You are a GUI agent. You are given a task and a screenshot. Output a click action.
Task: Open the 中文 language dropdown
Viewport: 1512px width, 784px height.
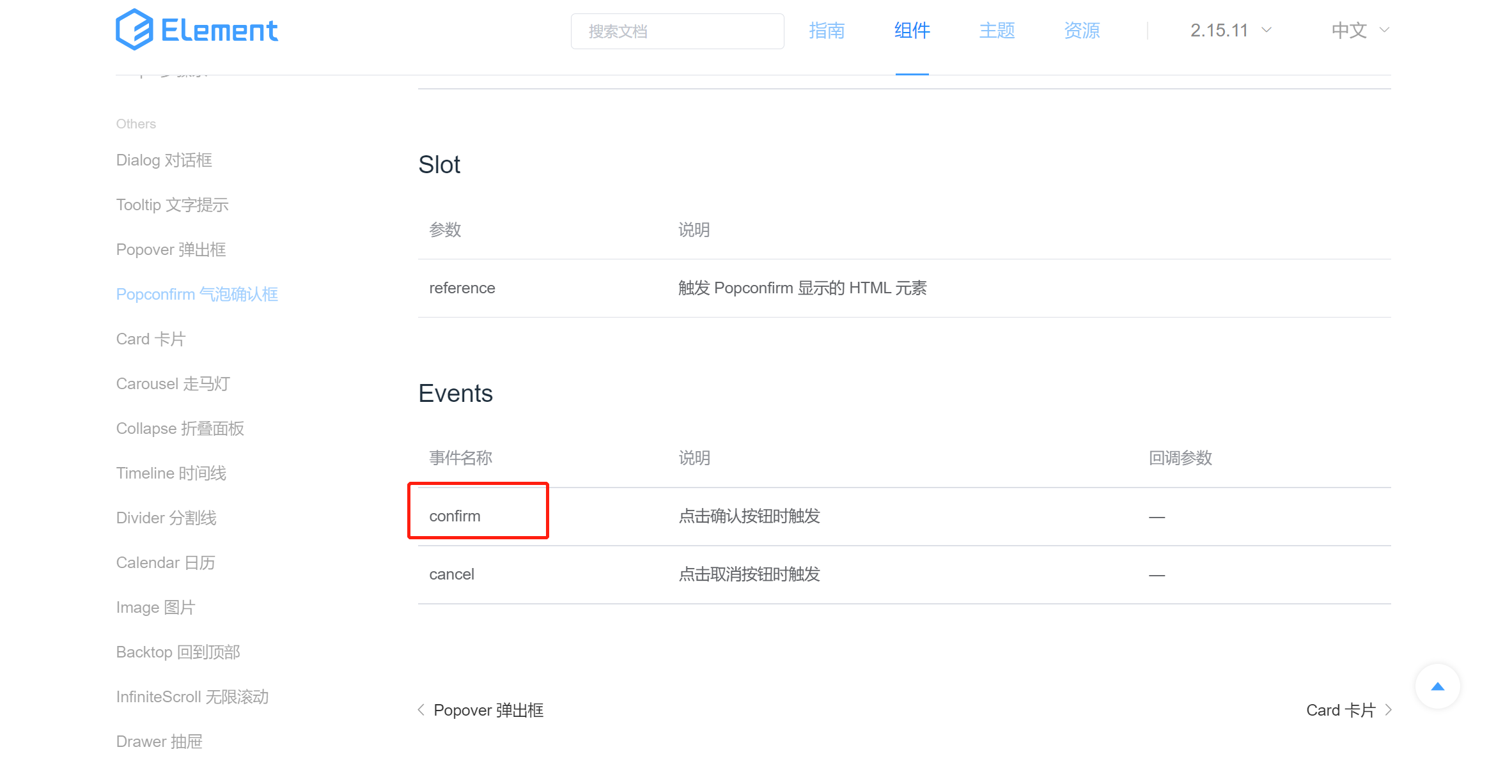tap(1360, 30)
